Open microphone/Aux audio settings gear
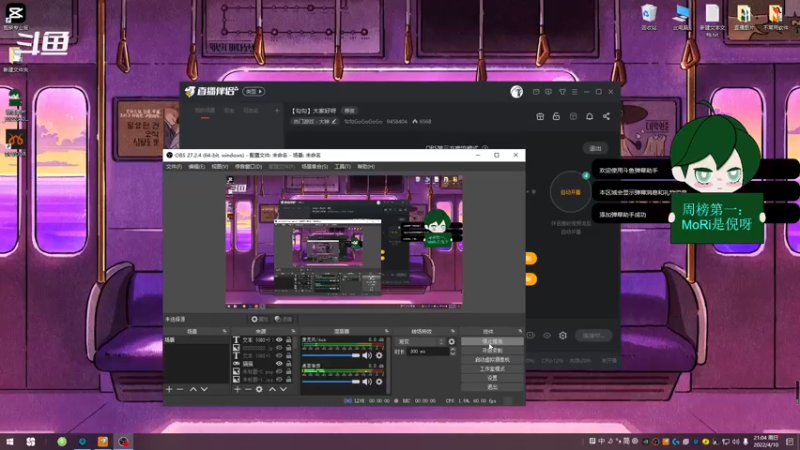 [x=379, y=355]
